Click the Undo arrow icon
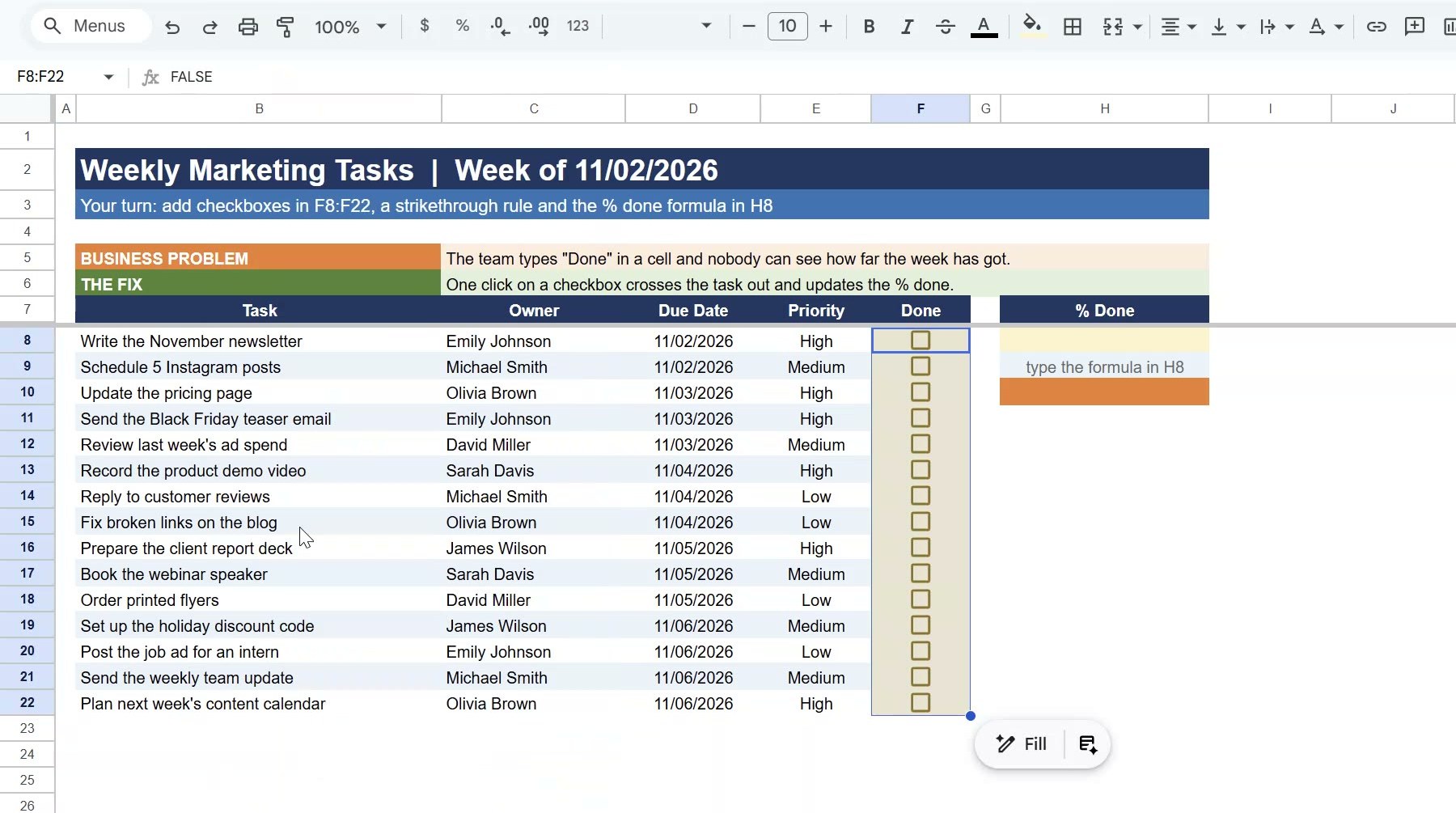Viewport: 1456px width, 813px height. 171,27
